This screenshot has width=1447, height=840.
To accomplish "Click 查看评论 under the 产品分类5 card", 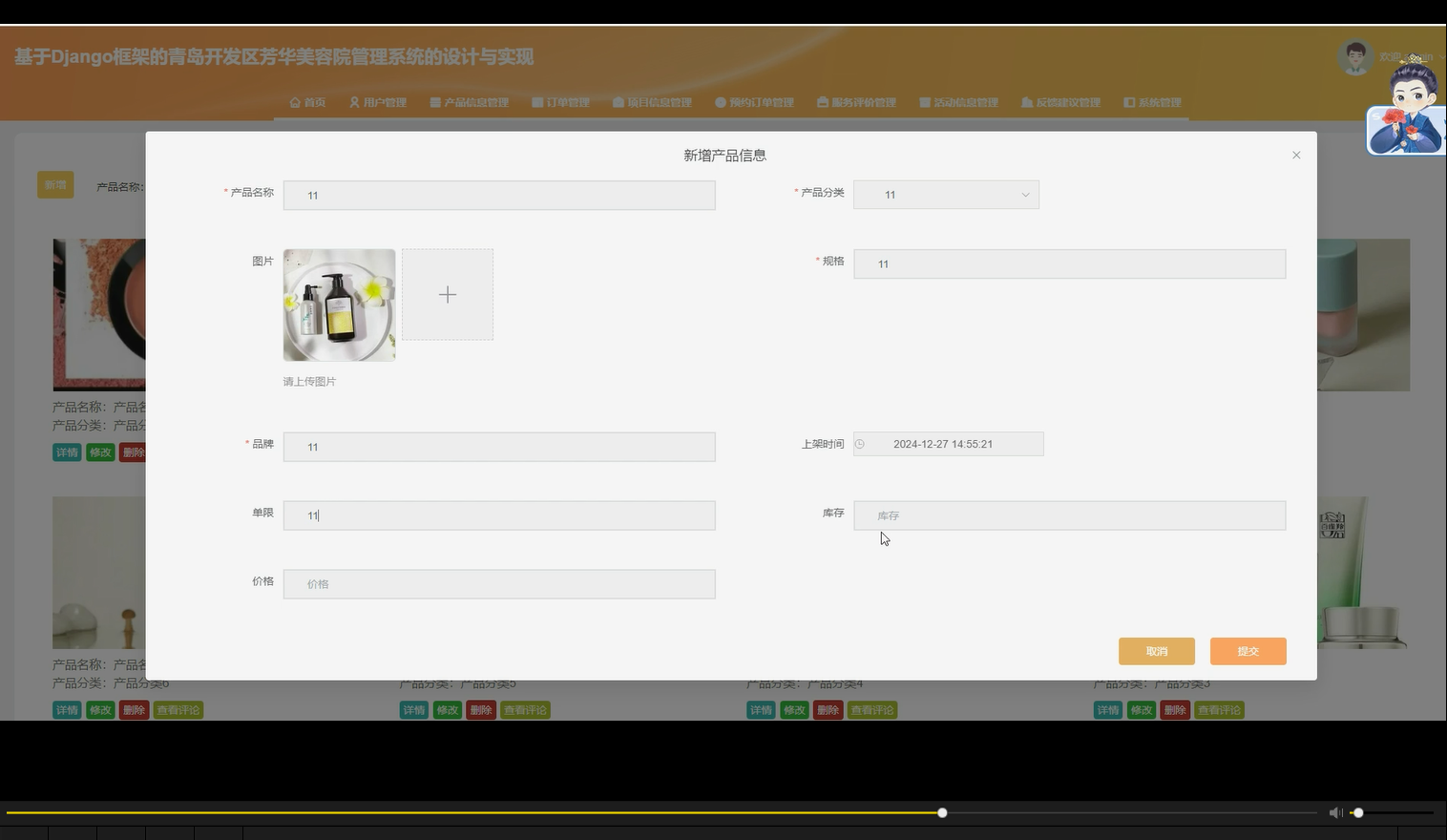I will coord(524,710).
